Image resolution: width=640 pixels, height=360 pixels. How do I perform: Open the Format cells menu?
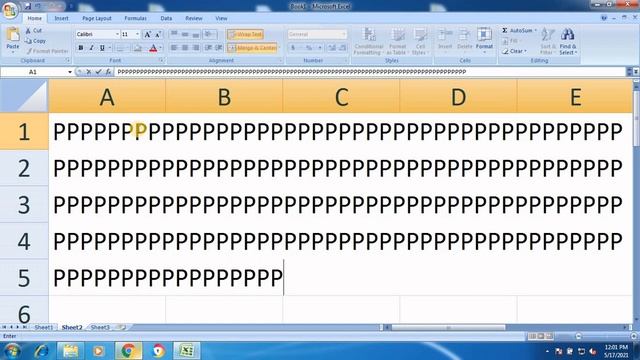point(484,39)
